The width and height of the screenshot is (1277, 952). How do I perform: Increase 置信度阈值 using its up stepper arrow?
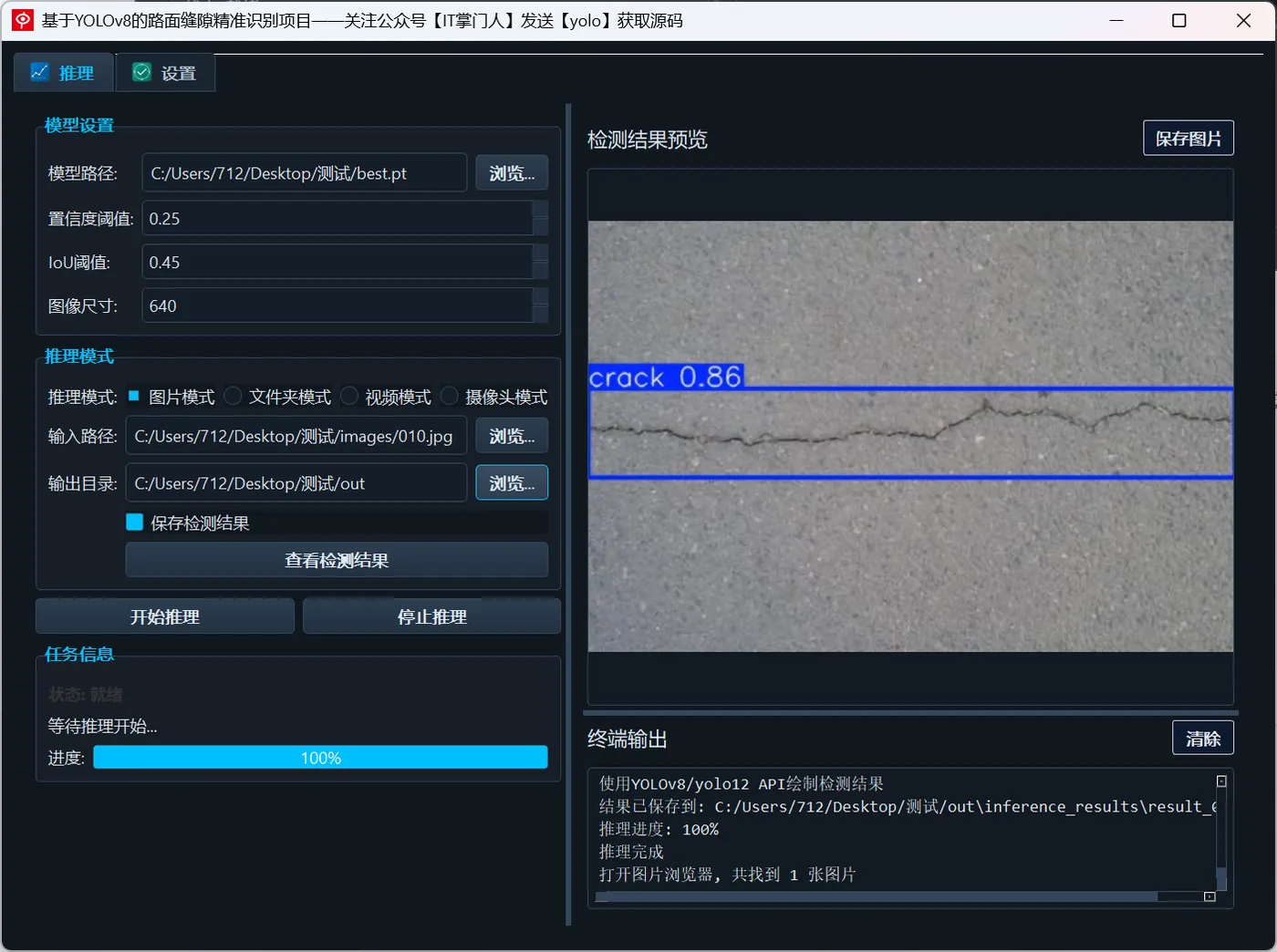point(542,210)
